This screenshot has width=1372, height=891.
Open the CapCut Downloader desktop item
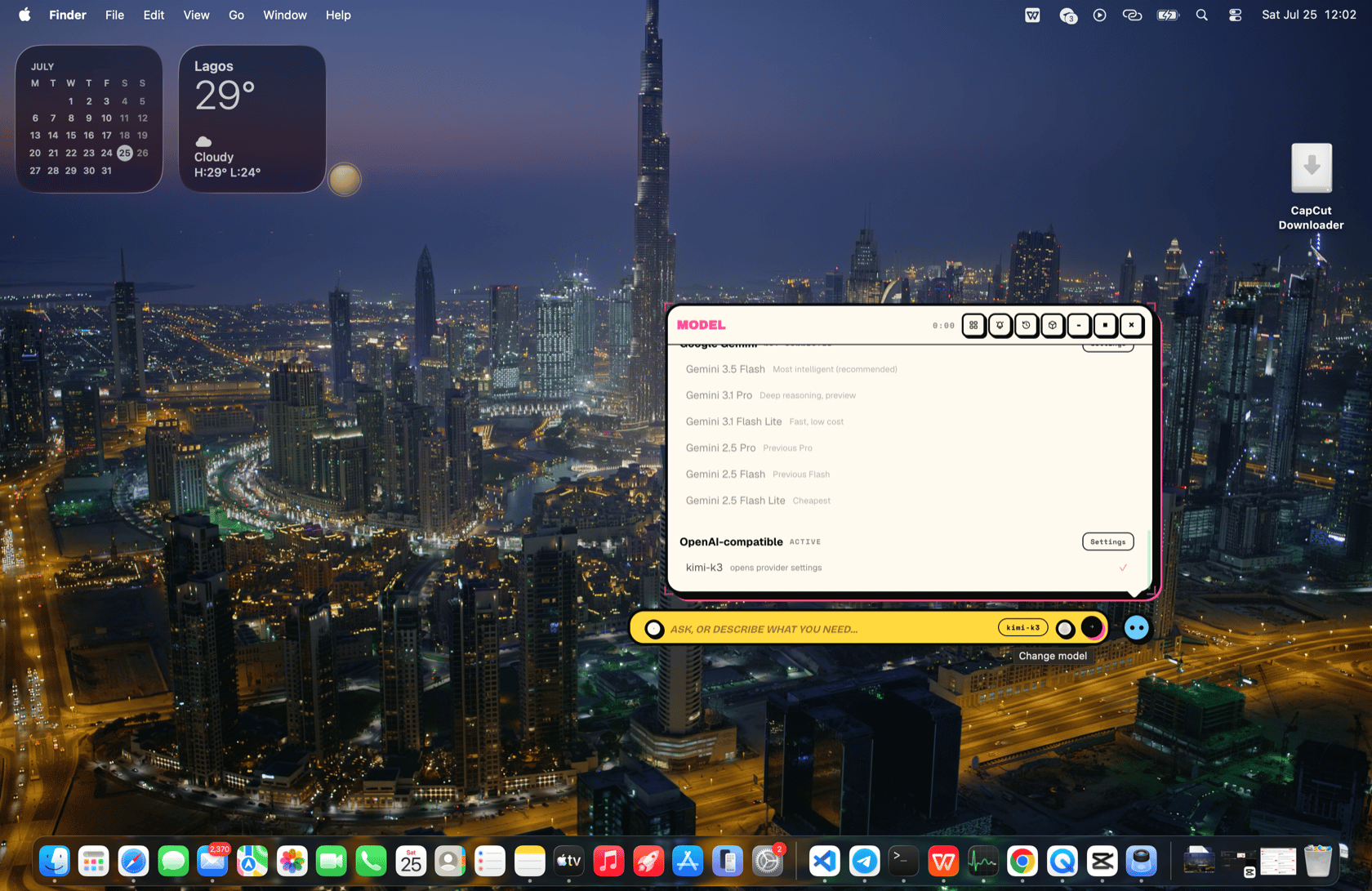(1312, 187)
